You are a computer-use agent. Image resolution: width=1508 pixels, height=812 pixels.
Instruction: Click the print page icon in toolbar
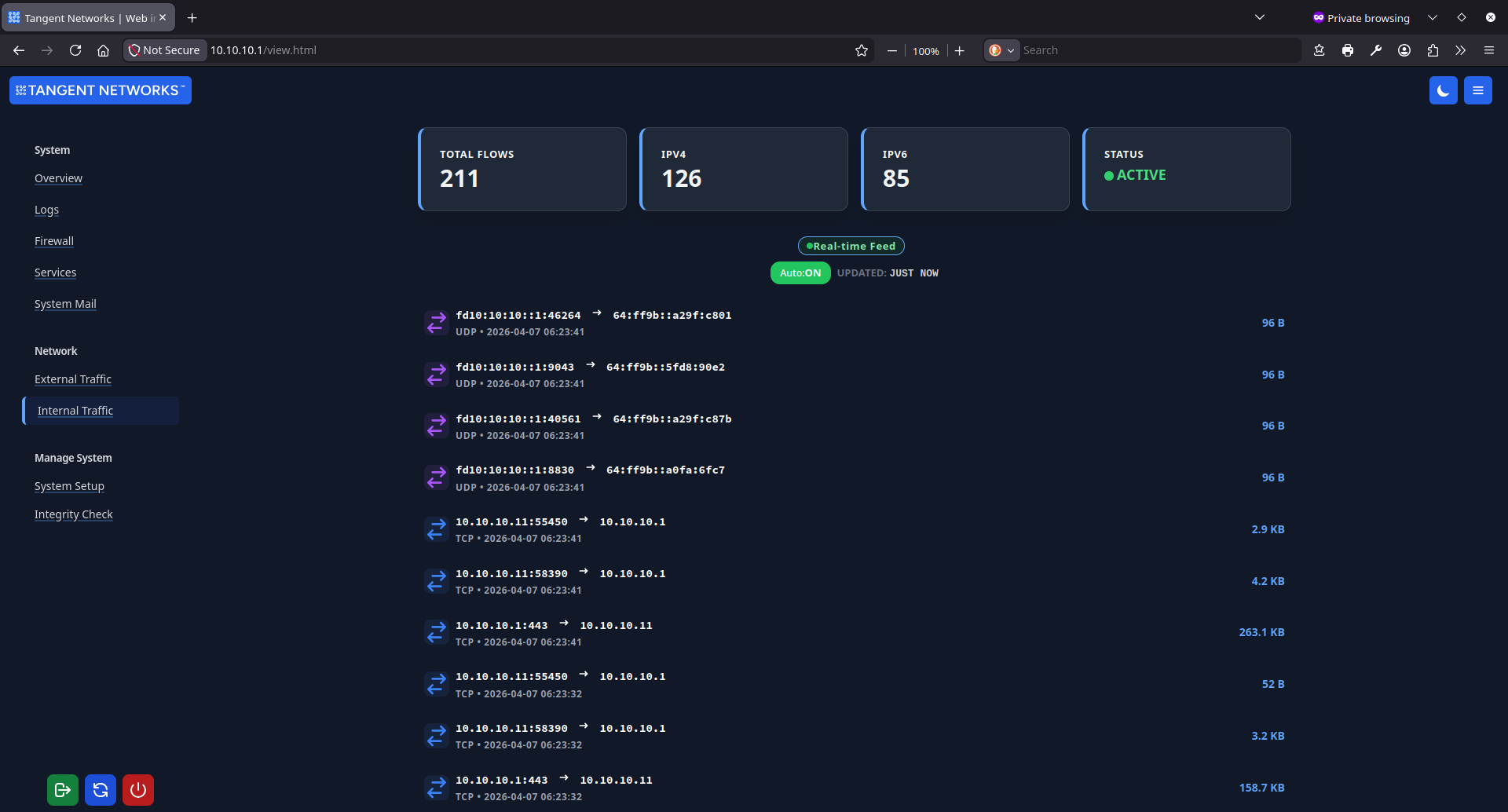(1347, 49)
